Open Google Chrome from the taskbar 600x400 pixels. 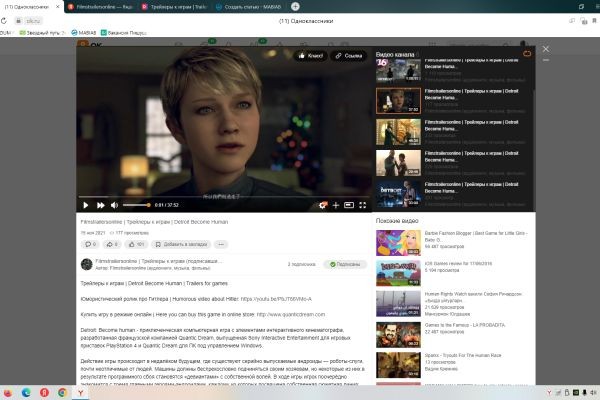(62, 393)
